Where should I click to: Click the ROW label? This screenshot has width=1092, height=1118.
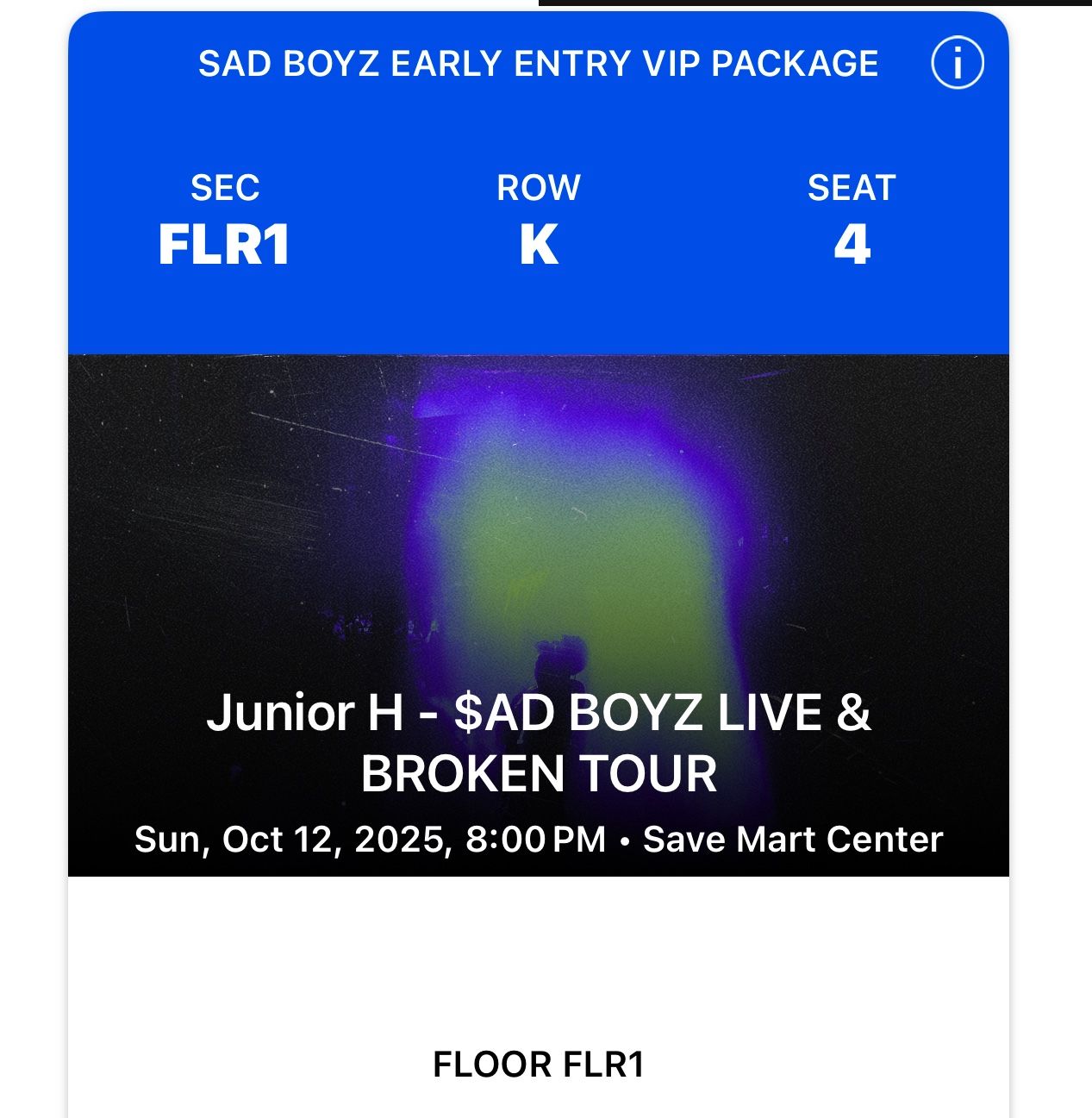click(x=539, y=188)
